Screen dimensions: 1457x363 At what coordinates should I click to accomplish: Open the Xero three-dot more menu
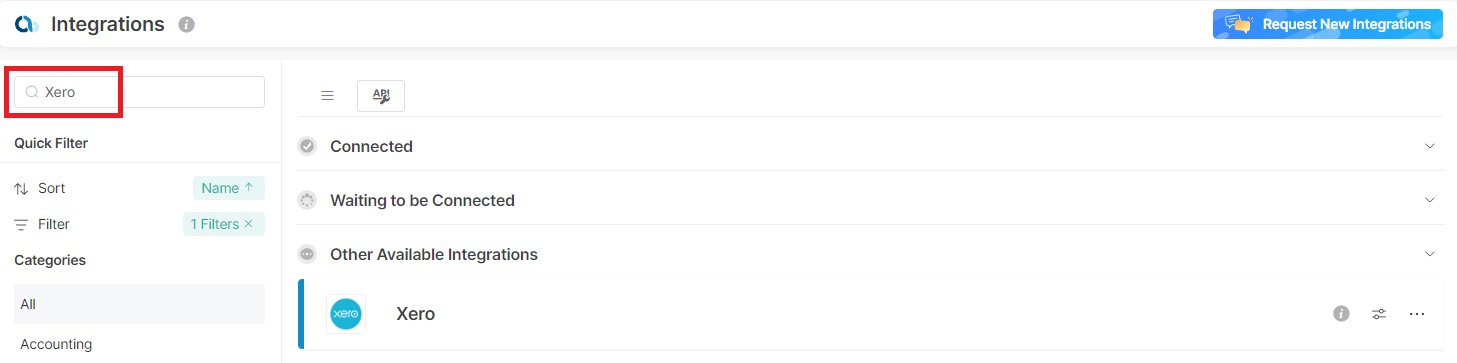point(1416,314)
